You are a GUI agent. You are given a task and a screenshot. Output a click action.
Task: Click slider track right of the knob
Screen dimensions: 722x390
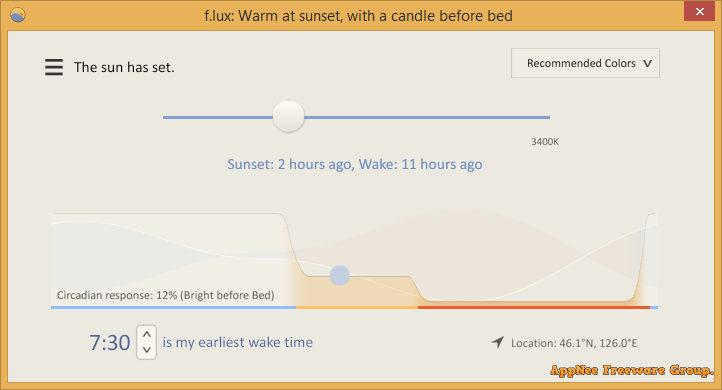coord(427,117)
